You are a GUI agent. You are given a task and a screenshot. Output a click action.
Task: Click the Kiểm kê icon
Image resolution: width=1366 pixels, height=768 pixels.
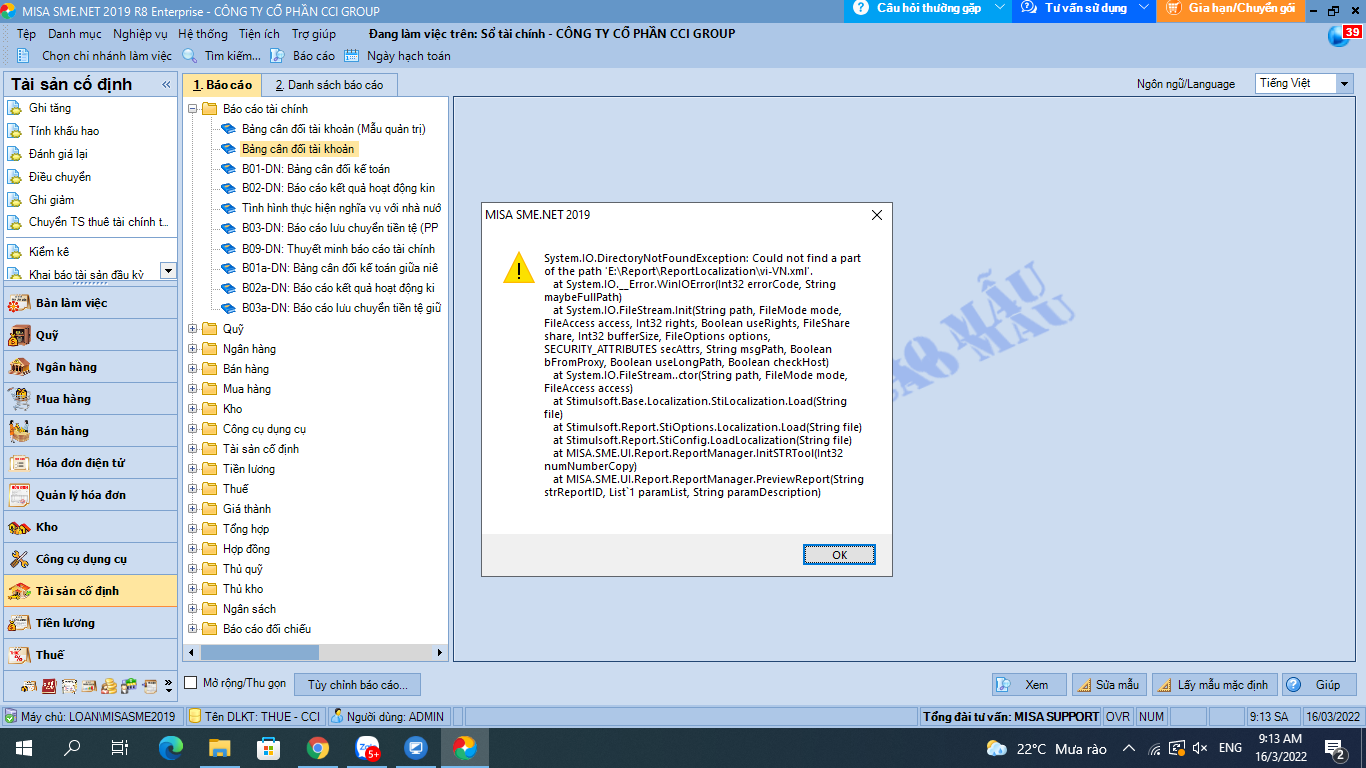(x=15, y=252)
